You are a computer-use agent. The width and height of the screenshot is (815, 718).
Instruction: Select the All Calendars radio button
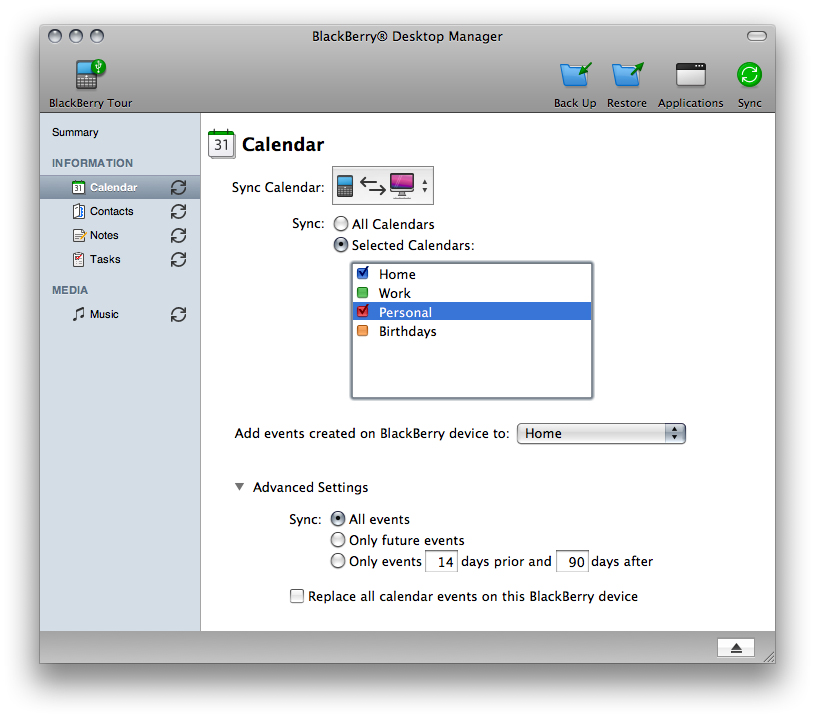tap(341, 224)
